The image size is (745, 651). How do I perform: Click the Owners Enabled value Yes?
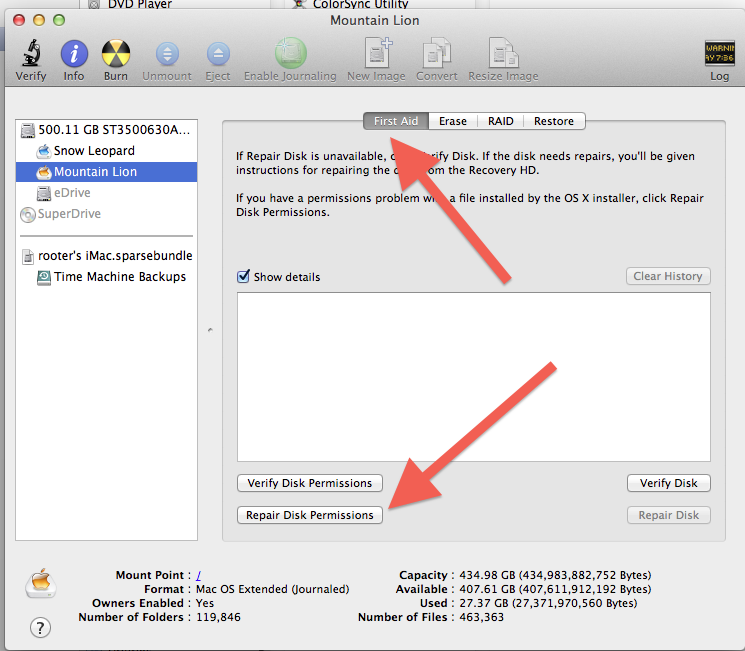[205, 603]
